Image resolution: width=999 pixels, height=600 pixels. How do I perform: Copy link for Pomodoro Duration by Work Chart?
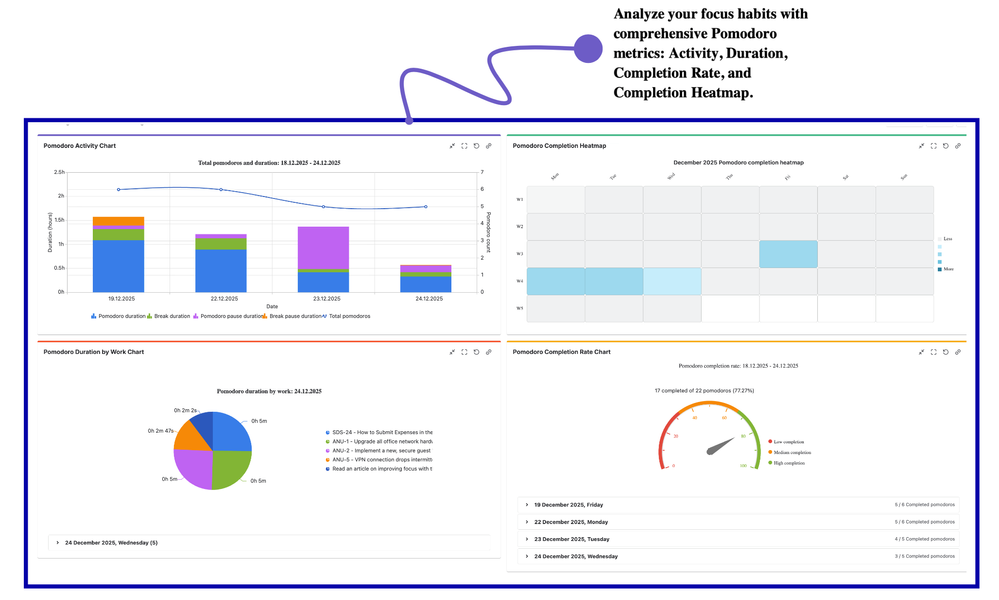(489, 352)
